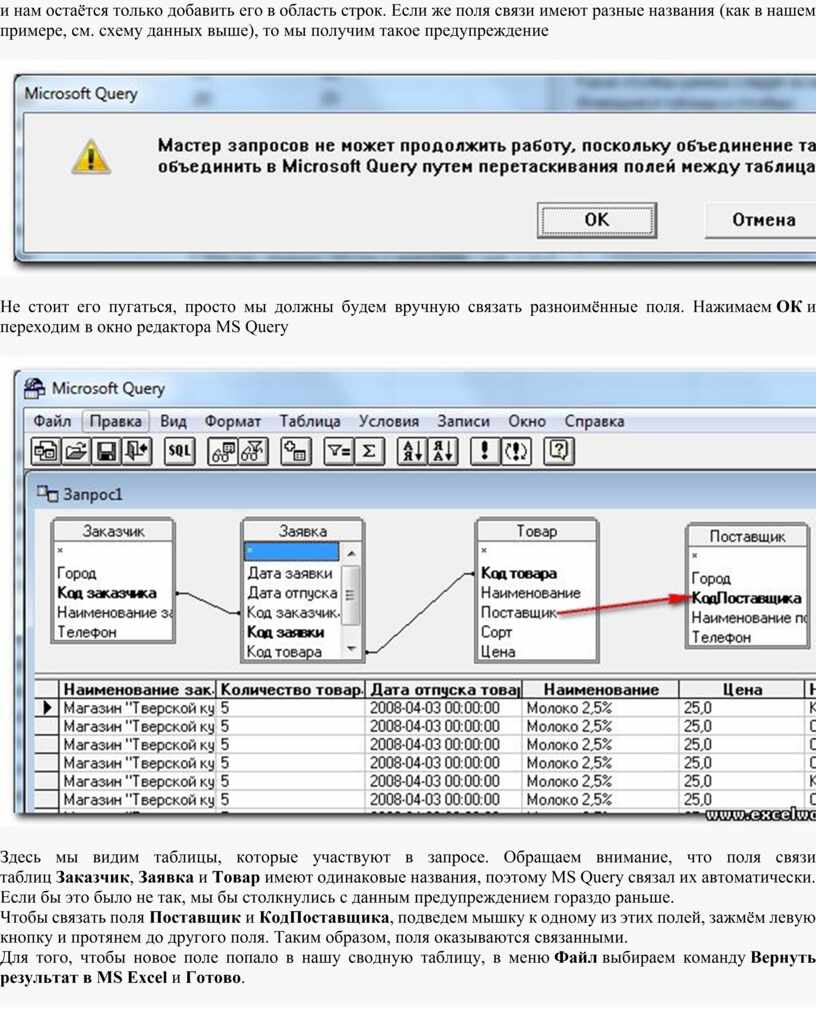
Task: Select the Поставщик field in the Товар table
Action: point(519,613)
